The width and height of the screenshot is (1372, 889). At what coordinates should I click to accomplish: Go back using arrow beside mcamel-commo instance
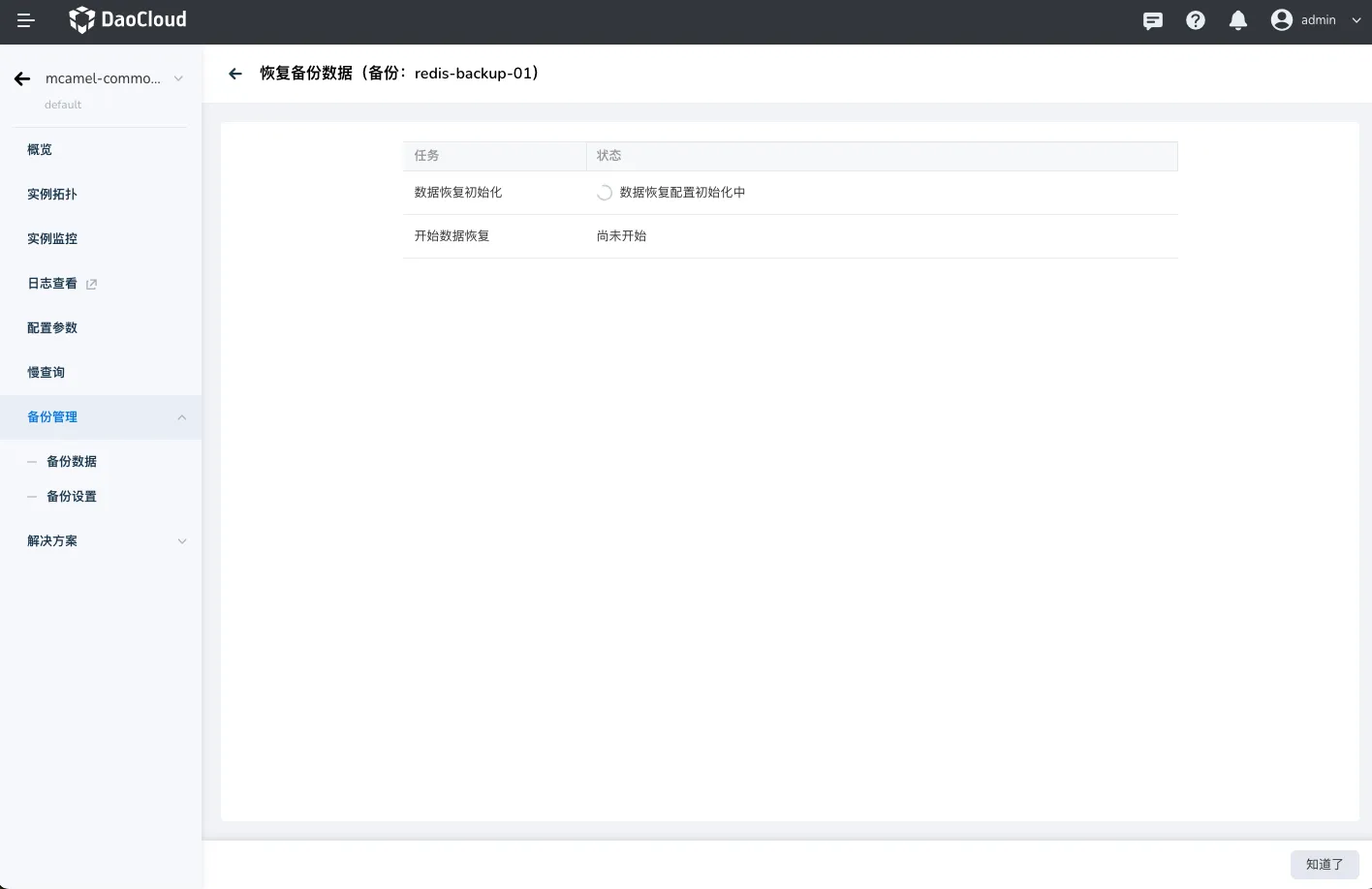point(22,79)
